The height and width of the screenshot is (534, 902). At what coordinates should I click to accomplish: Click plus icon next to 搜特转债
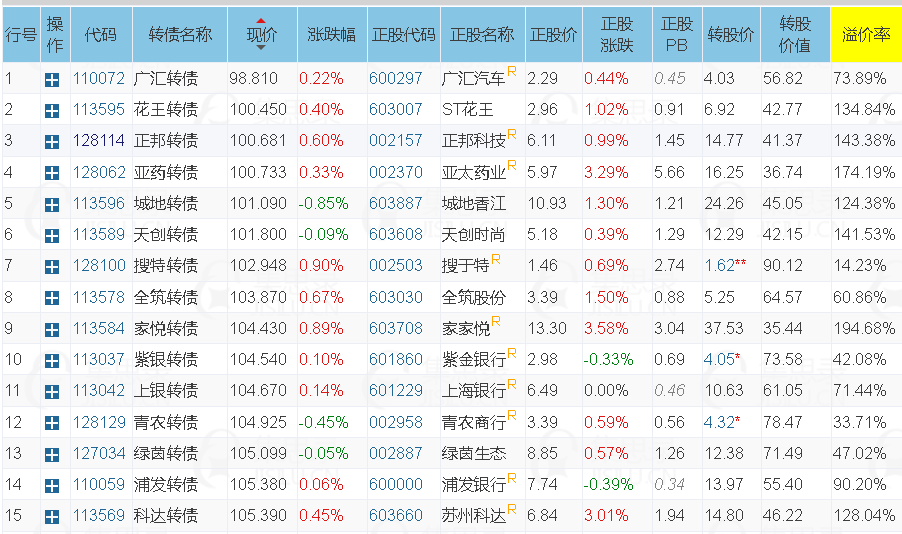[52, 267]
